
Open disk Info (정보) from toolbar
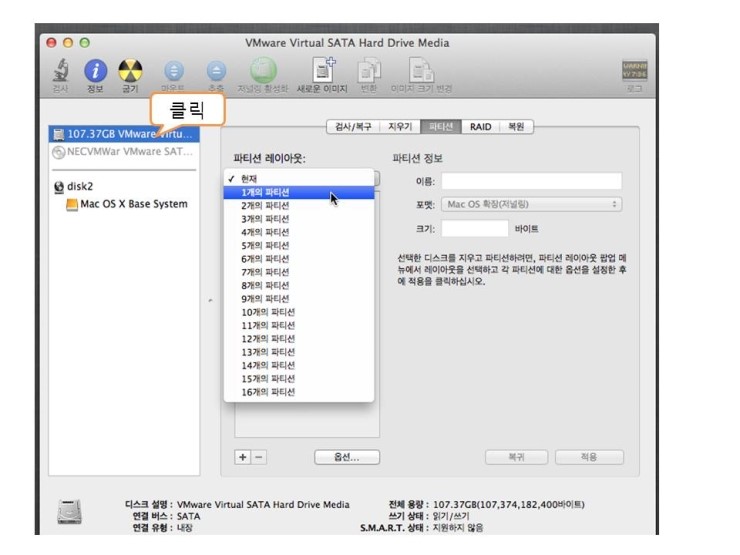(95, 71)
